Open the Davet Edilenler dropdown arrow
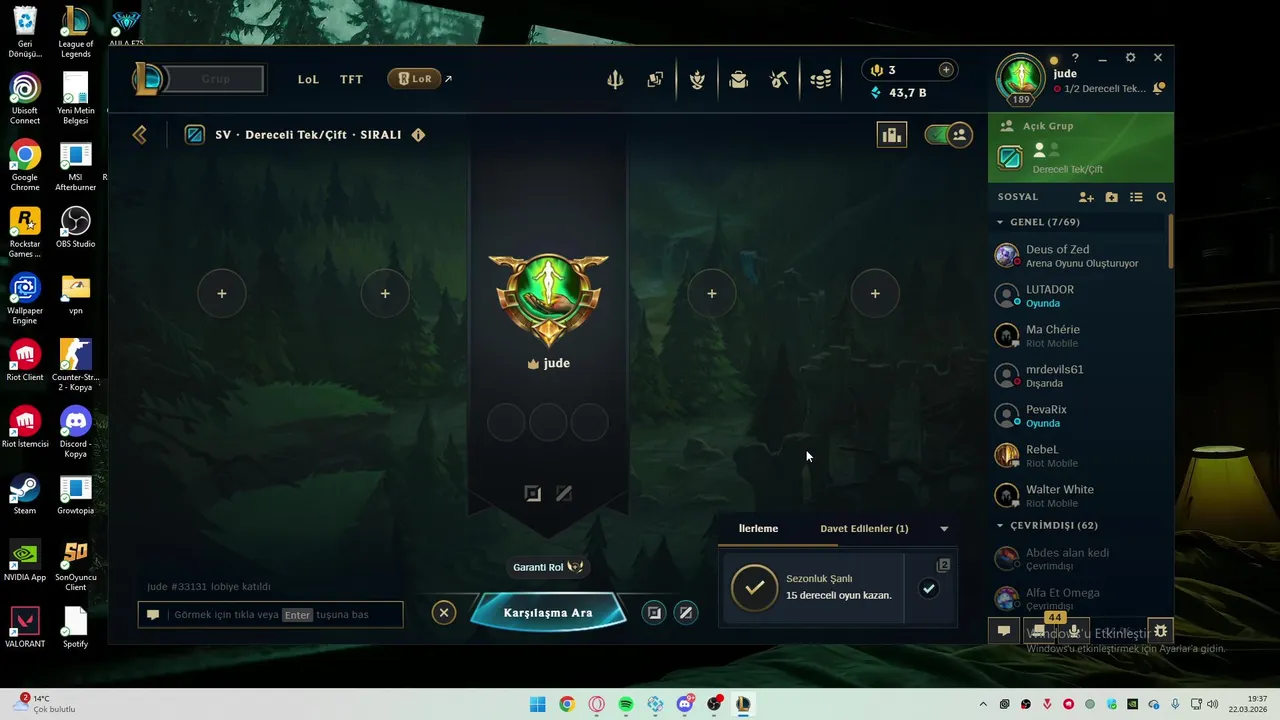The height and width of the screenshot is (720, 1280). click(944, 529)
